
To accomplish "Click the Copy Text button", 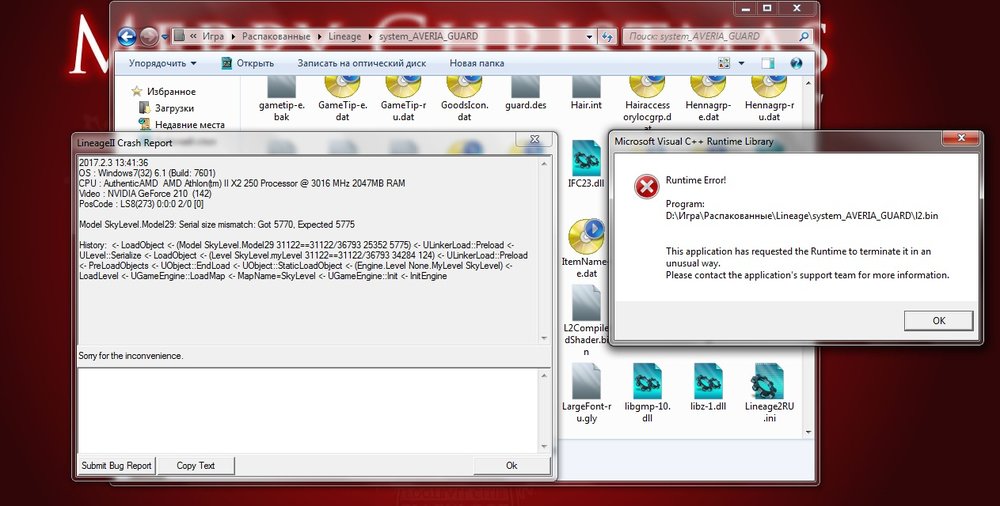I will tap(195, 465).
